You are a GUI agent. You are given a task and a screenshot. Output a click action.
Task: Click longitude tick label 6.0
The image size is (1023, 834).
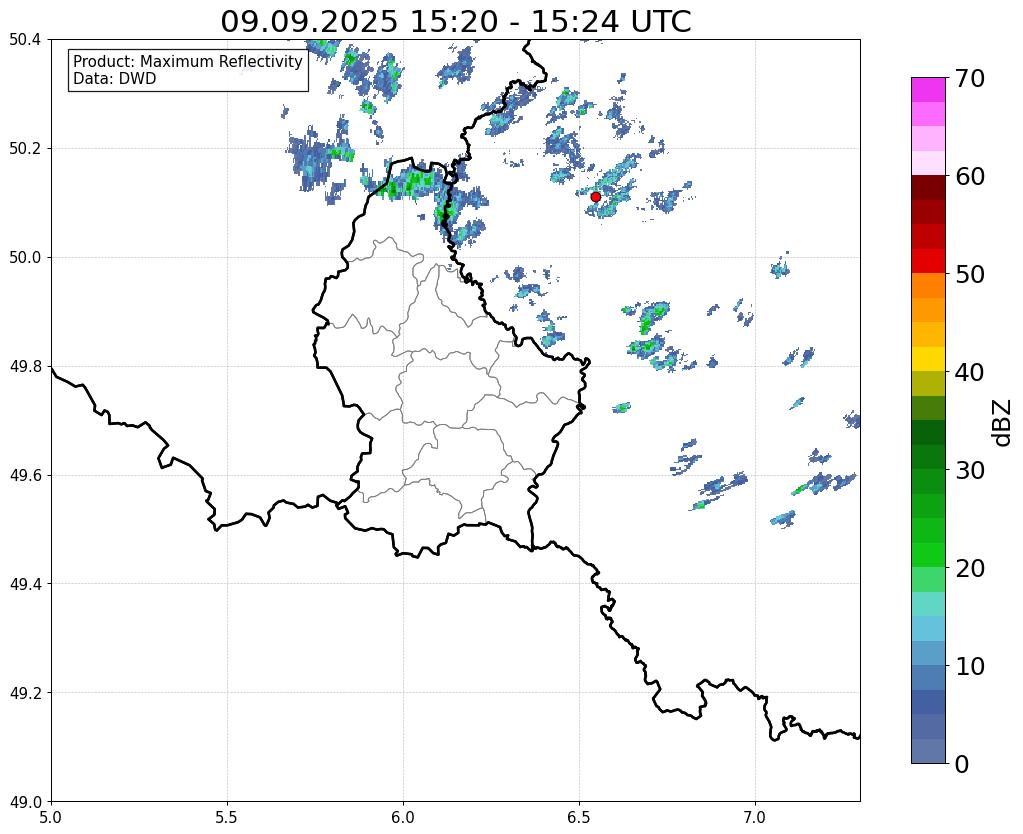(x=403, y=817)
